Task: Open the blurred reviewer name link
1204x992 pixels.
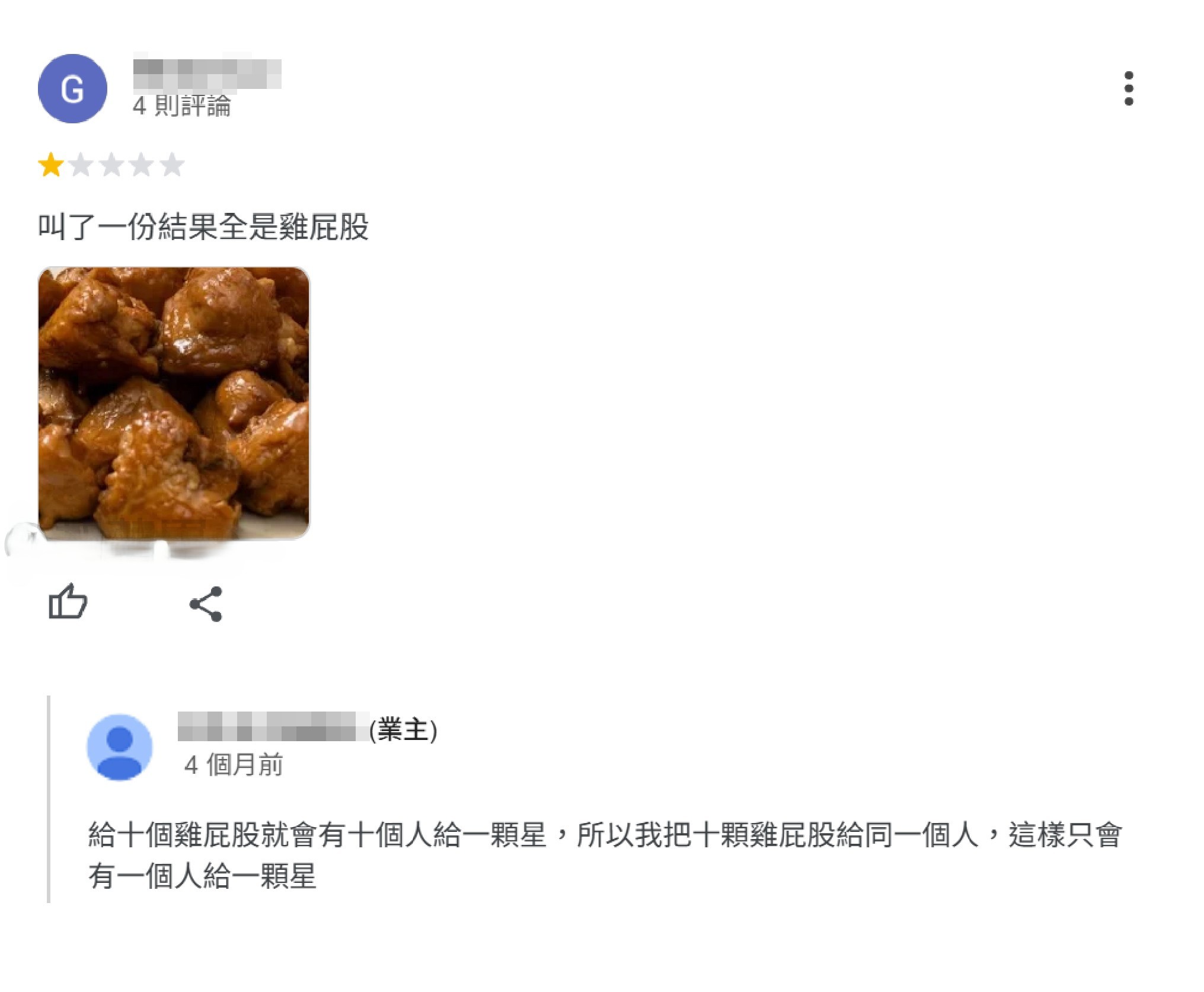Action: (207, 72)
